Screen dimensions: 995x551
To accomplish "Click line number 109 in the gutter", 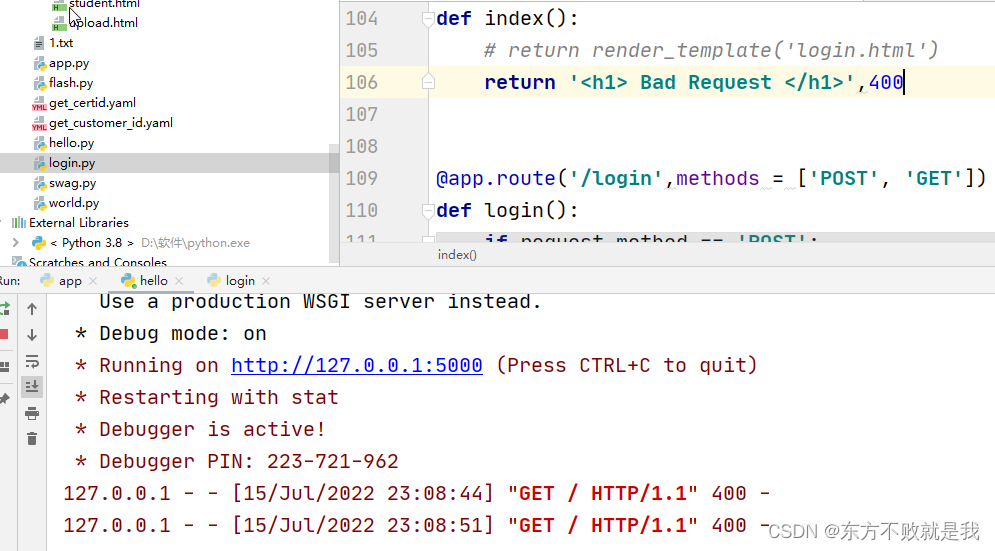I will point(362,178).
